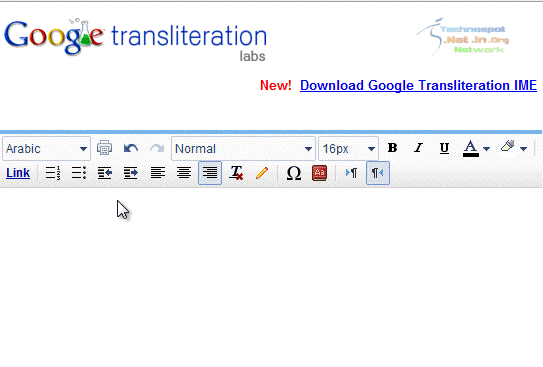This screenshot has width=543, height=367.
Task: Click the Link button in toolbar
Action: (x=18, y=172)
